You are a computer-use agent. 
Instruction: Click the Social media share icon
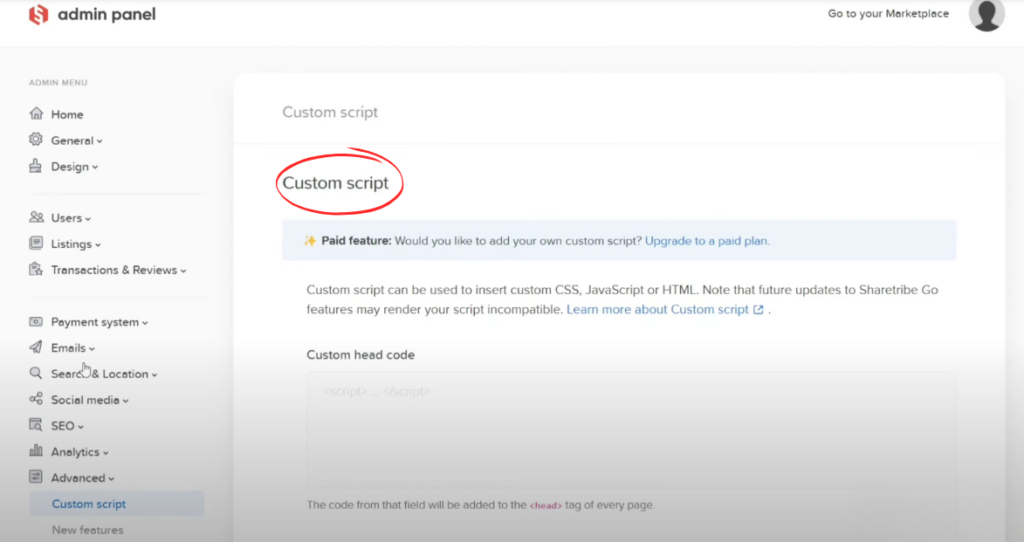[x=36, y=399]
